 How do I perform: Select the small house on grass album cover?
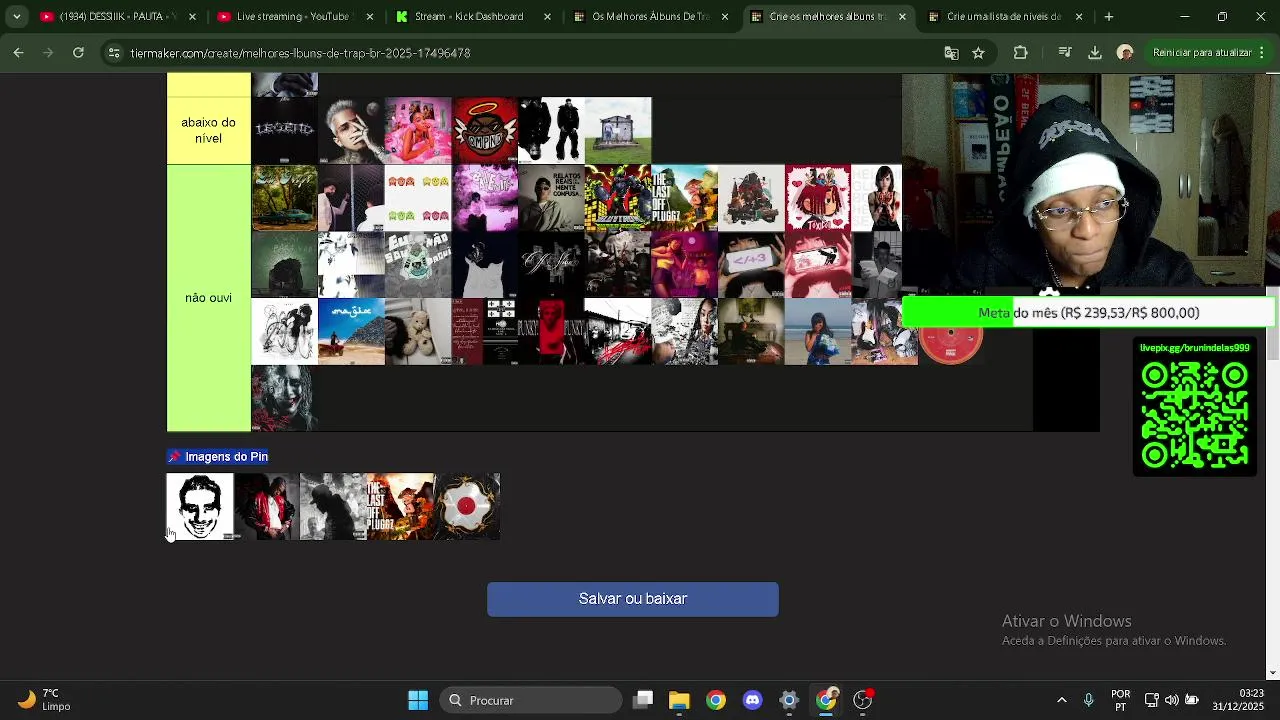(x=618, y=130)
